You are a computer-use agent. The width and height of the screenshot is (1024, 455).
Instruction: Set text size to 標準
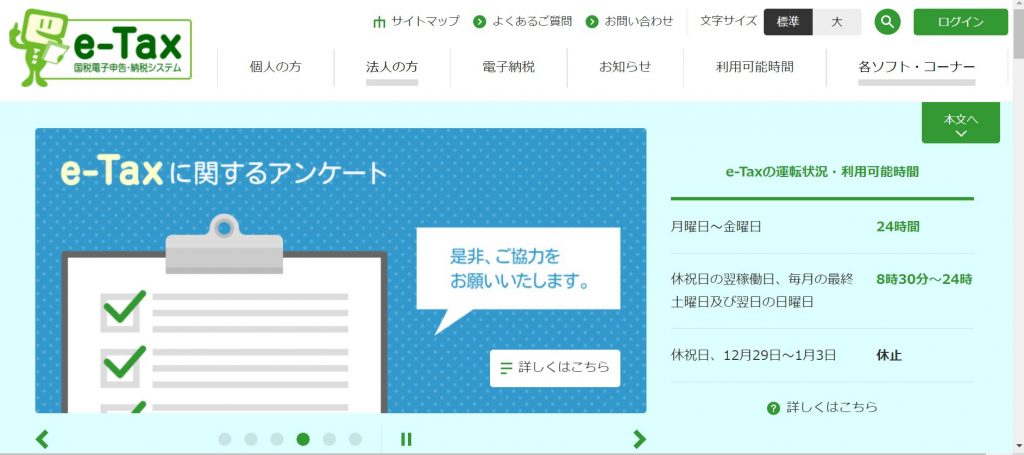click(x=788, y=22)
